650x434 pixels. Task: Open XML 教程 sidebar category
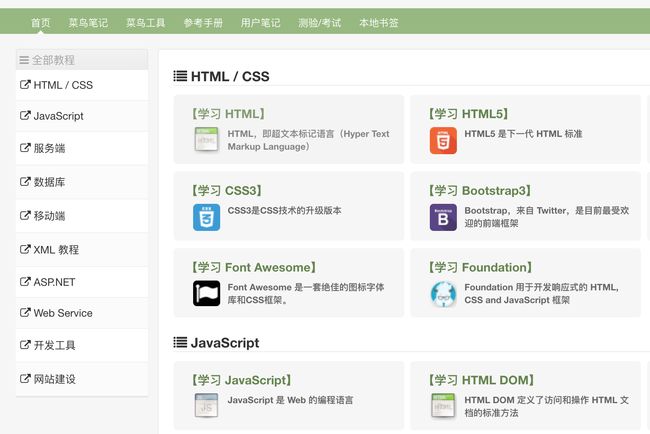click(x=82, y=250)
